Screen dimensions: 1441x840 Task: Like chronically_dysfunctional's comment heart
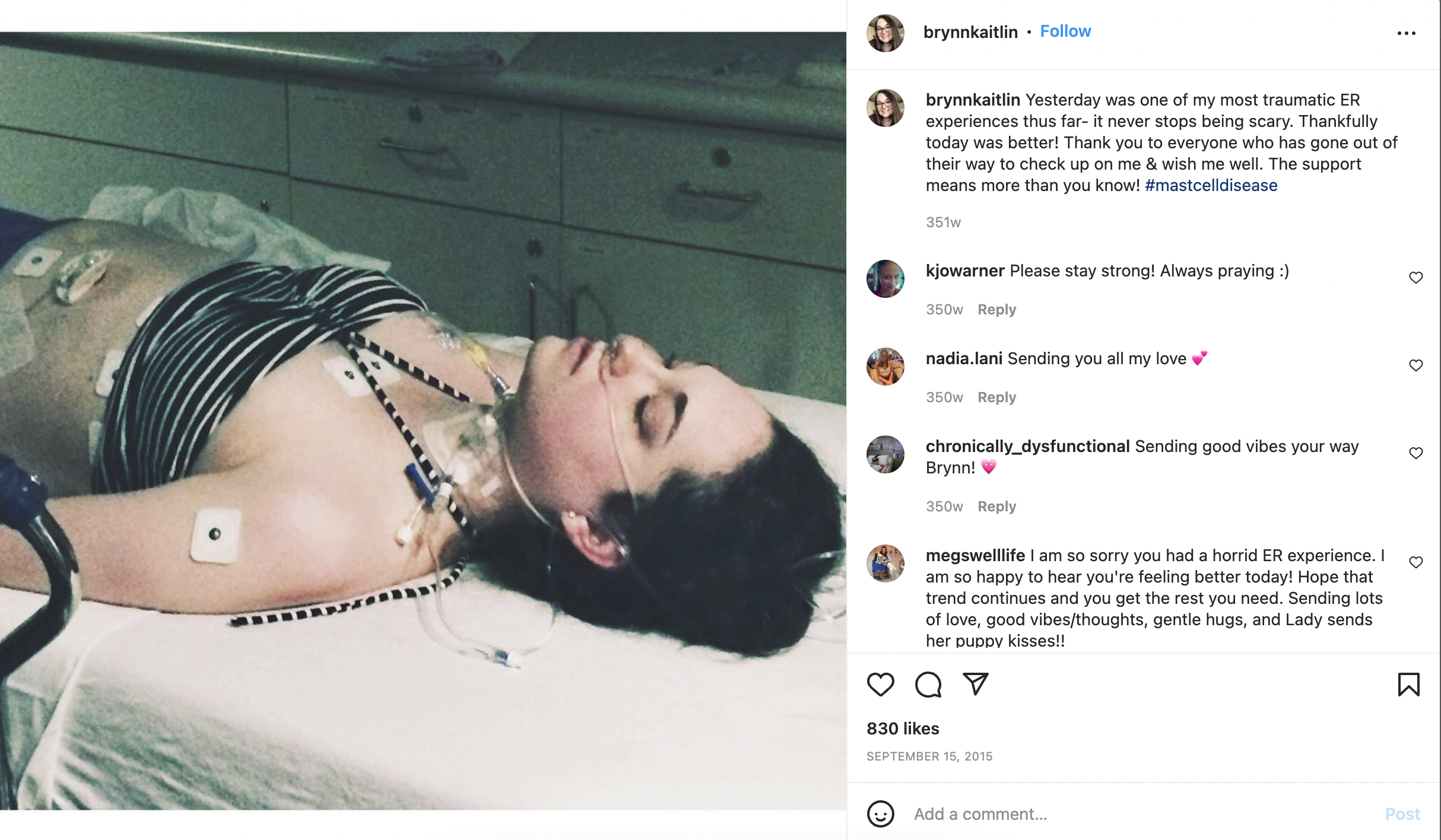coord(1416,453)
